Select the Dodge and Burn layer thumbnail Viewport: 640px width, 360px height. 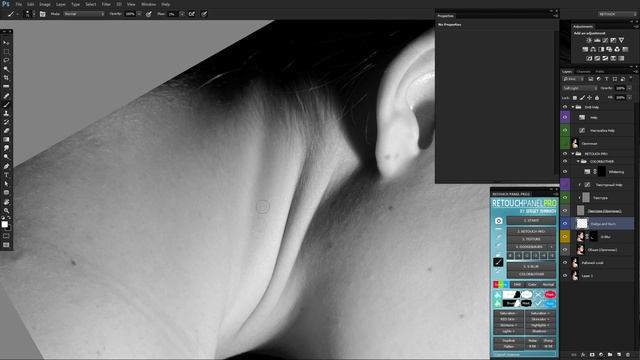581,223
